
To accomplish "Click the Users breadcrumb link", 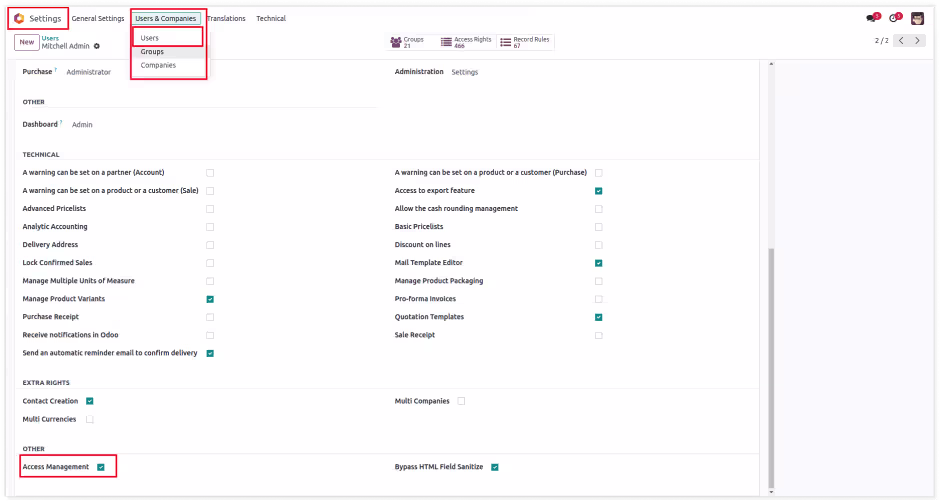I will coord(50,38).
